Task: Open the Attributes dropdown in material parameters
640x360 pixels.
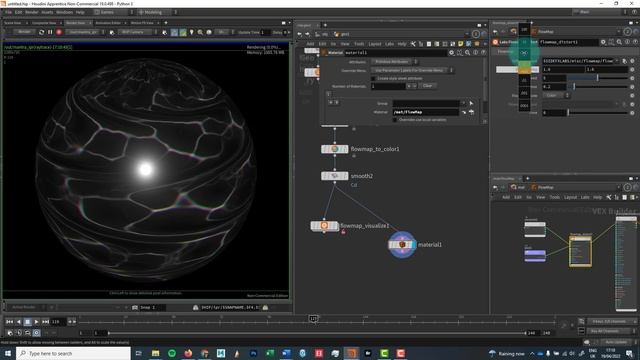Action: coord(394,62)
